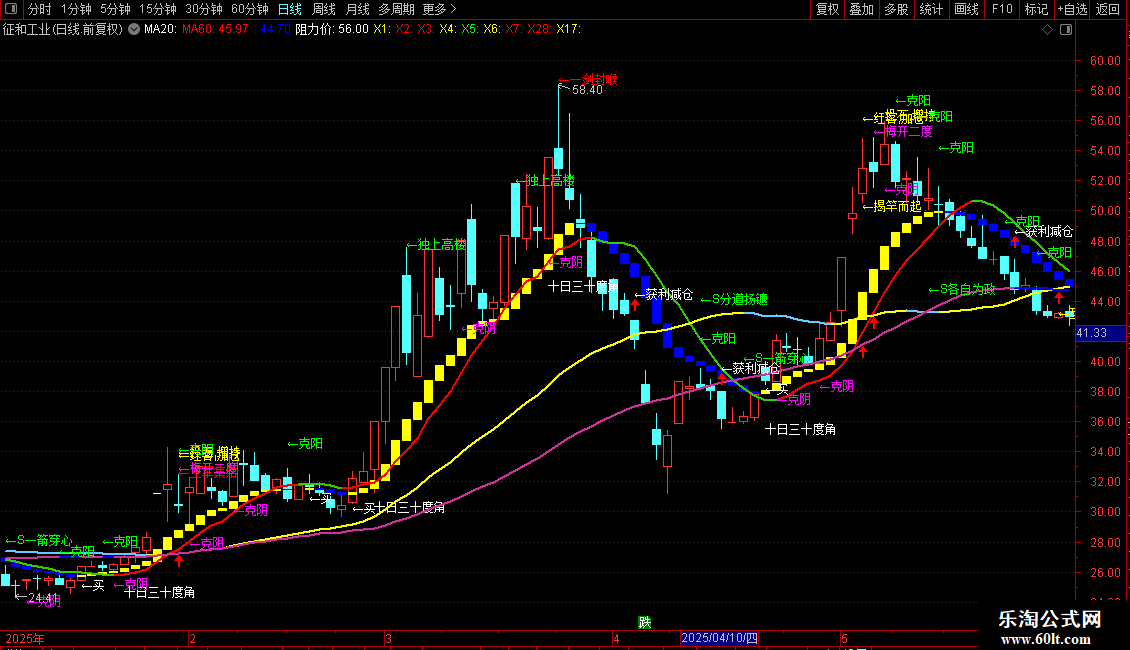
Task: Open the indicator dropdown next to 征和工业
Action: tap(134, 30)
